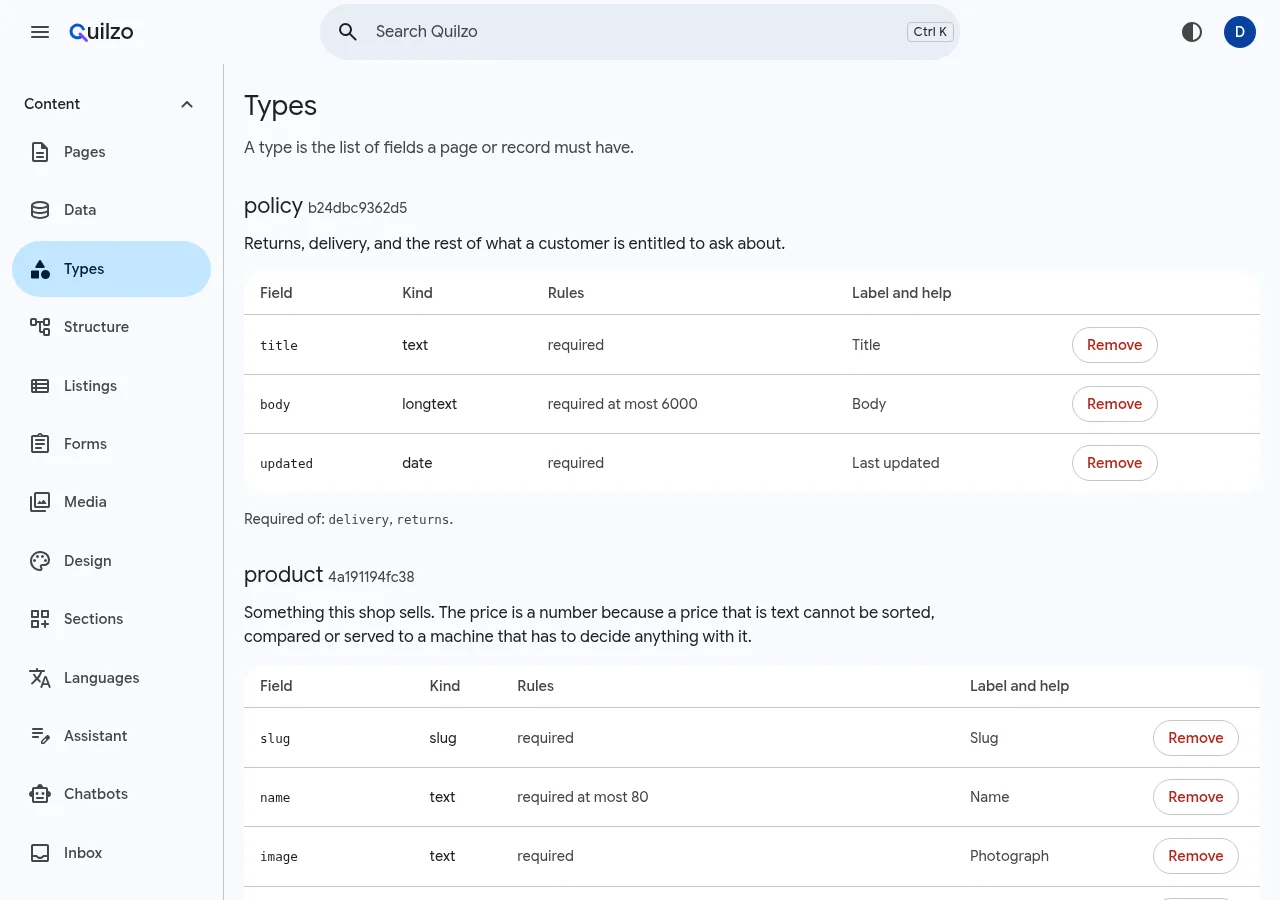1280x900 pixels.
Task: Click the Assistant edit-note icon
Action: tap(40, 736)
